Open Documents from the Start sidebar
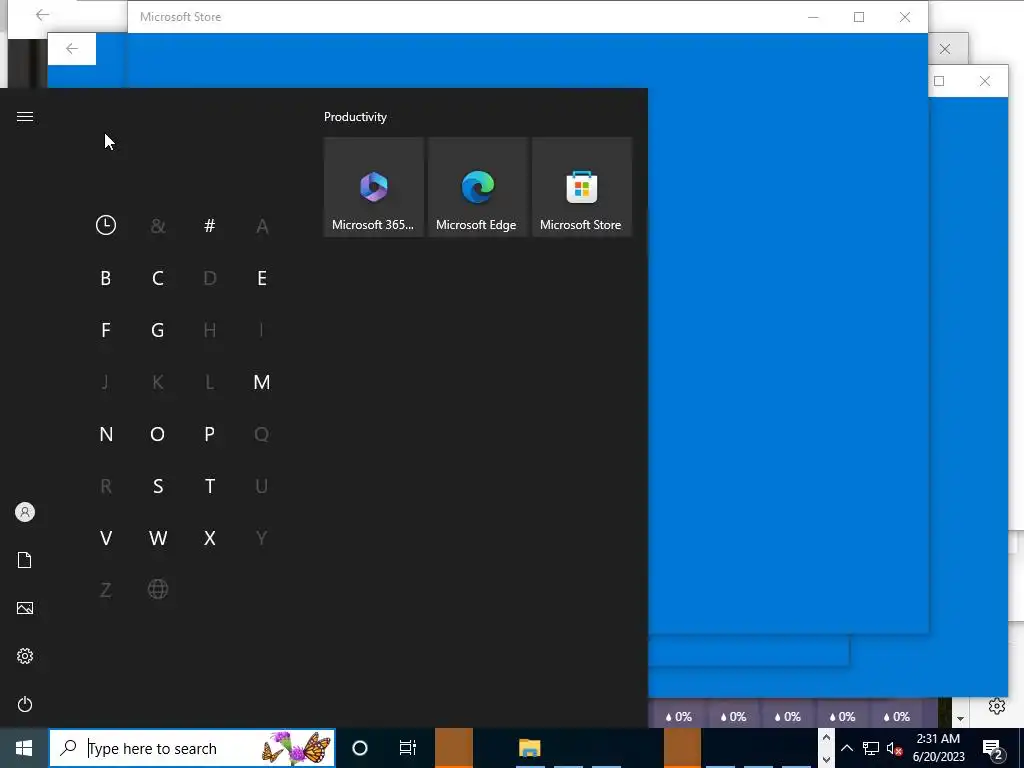The image size is (1024, 768). tap(25, 560)
